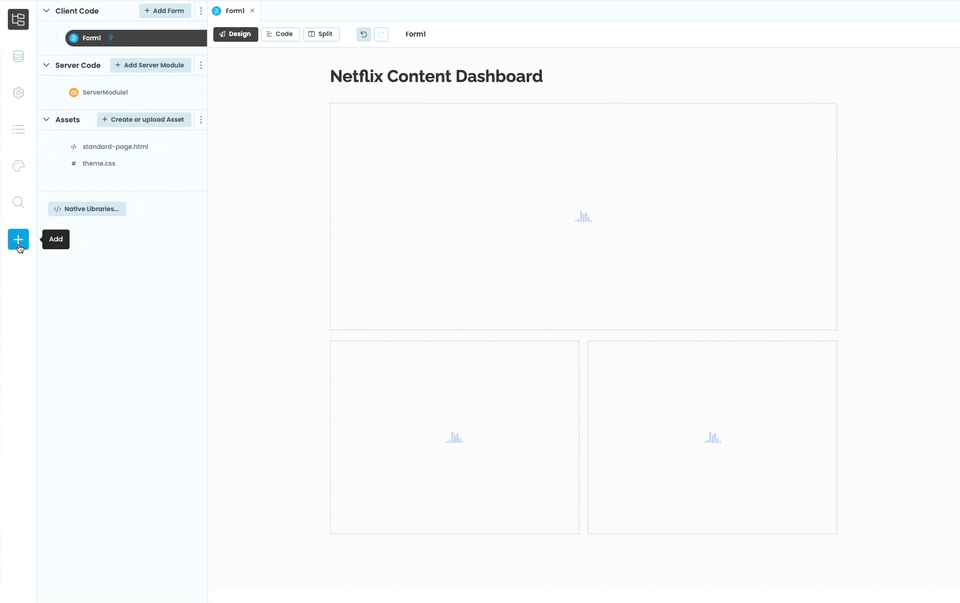Viewport: 960px width, 603px height.
Task: Collapse the Assets section
Action: tap(46, 120)
